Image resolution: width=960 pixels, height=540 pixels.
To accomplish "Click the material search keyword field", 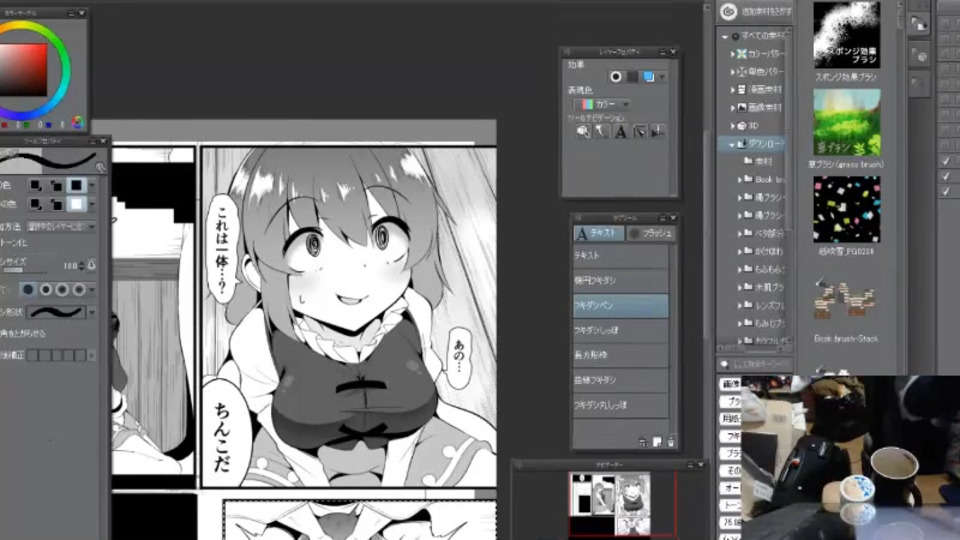I will [759, 364].
